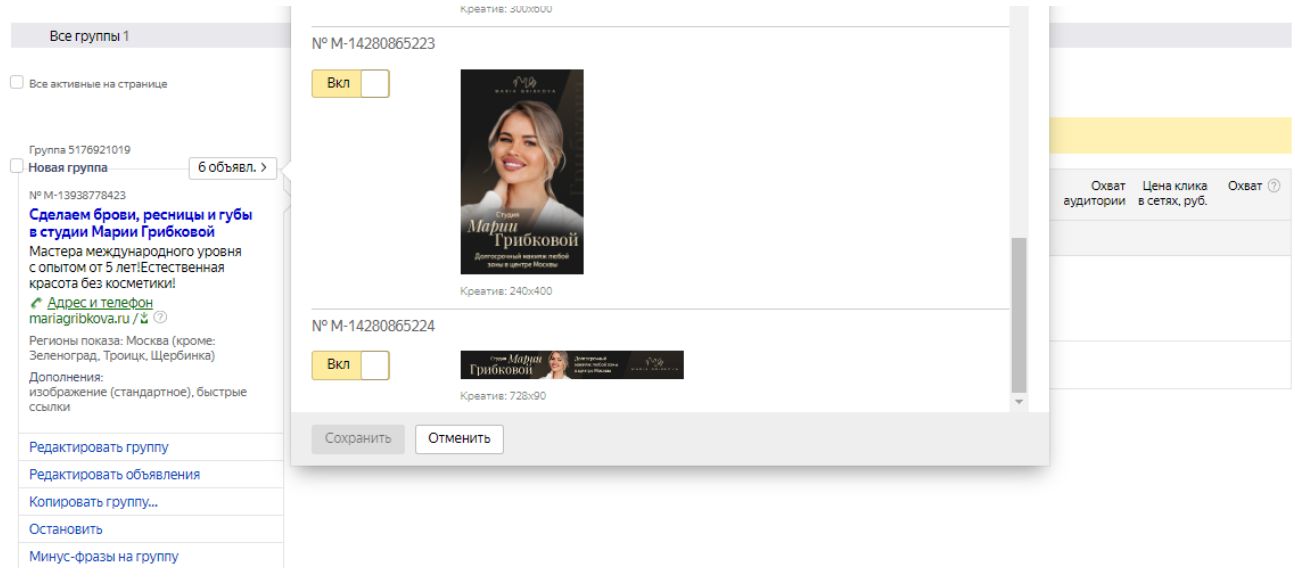Open Минус-фразы на группу
This screenshot has width=1295, height=588.
click(x=111, y=557)
